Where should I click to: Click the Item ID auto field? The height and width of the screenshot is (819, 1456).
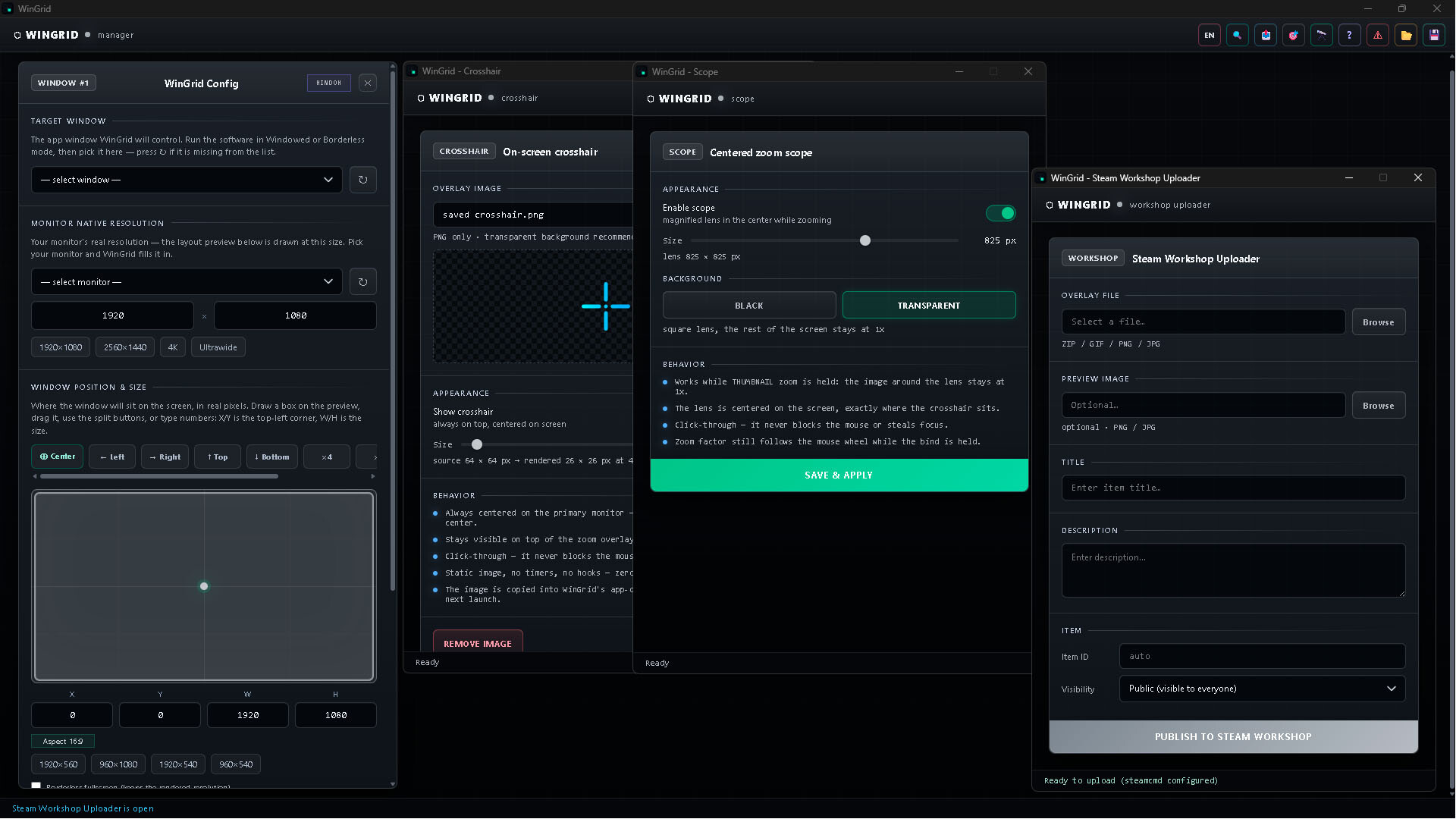(x=1262, y=656)
